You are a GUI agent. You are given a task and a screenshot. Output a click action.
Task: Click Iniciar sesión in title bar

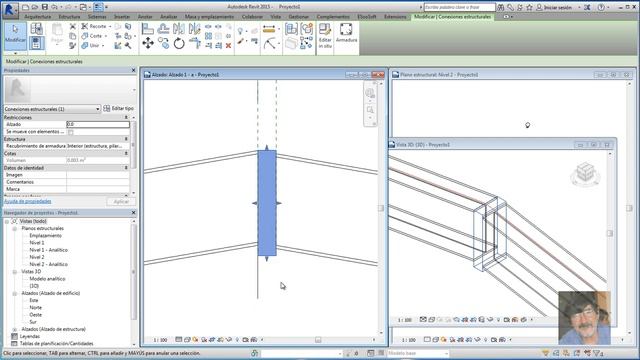[558, 7]
